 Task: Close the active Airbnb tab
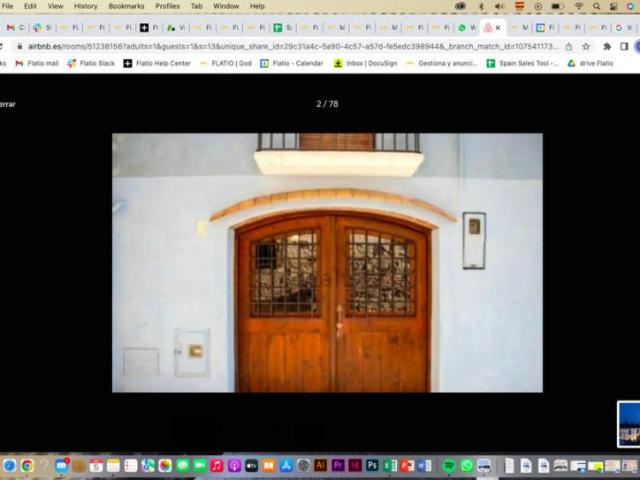(498, 28)
